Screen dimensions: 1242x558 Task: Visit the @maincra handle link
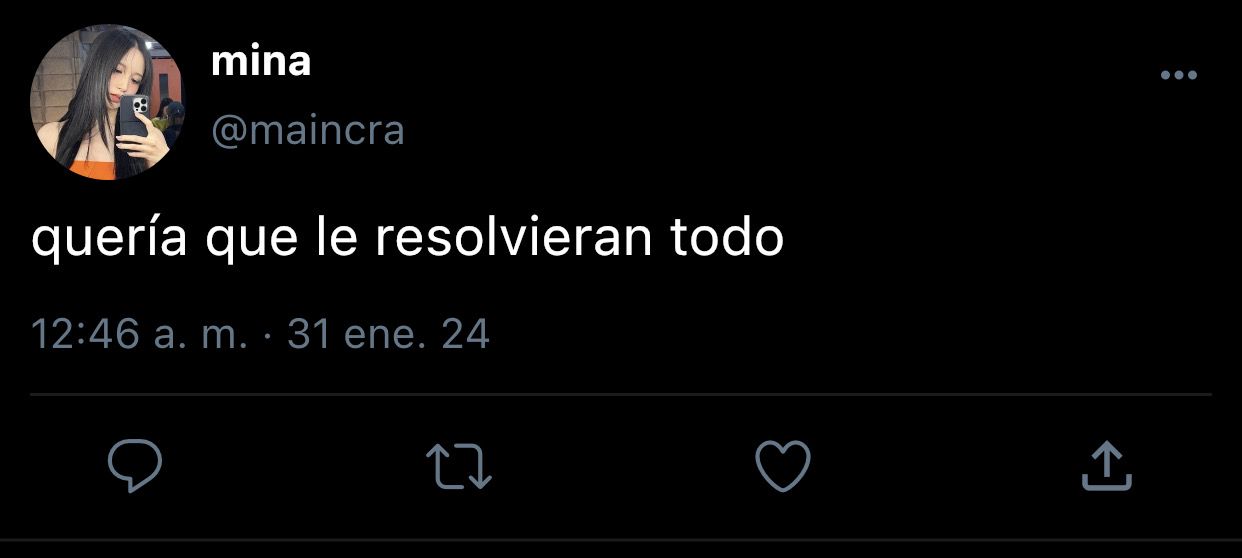(308, 131)
